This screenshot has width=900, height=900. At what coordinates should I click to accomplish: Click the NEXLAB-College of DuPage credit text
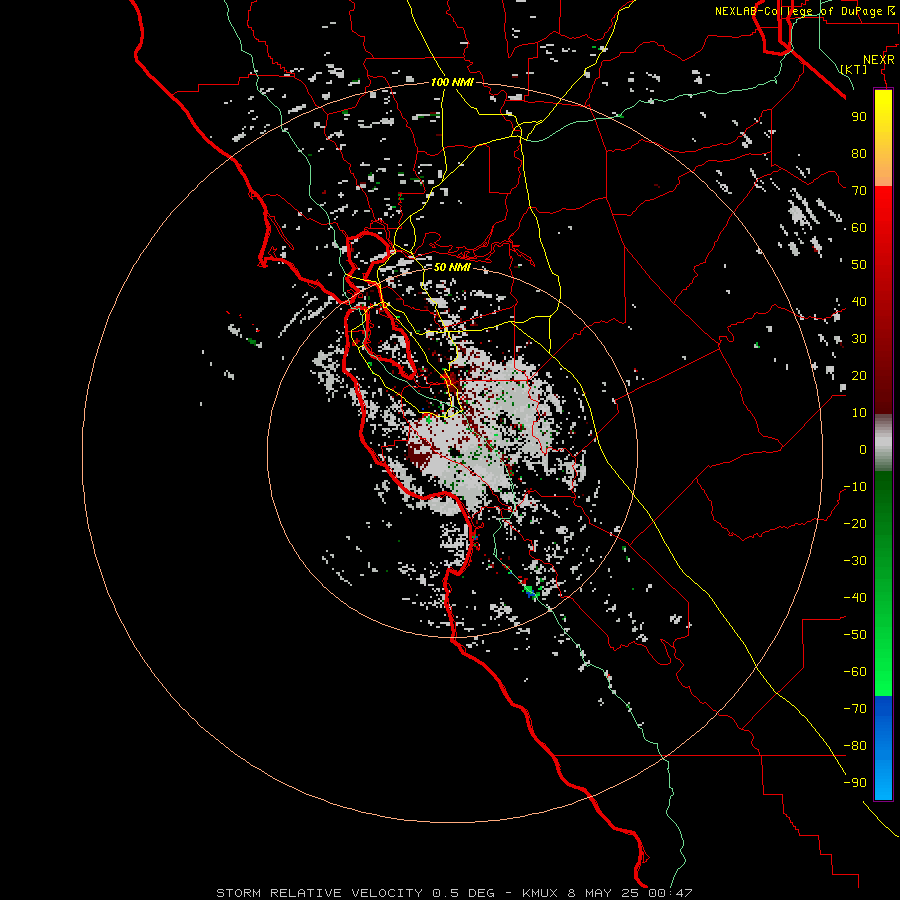804,11
